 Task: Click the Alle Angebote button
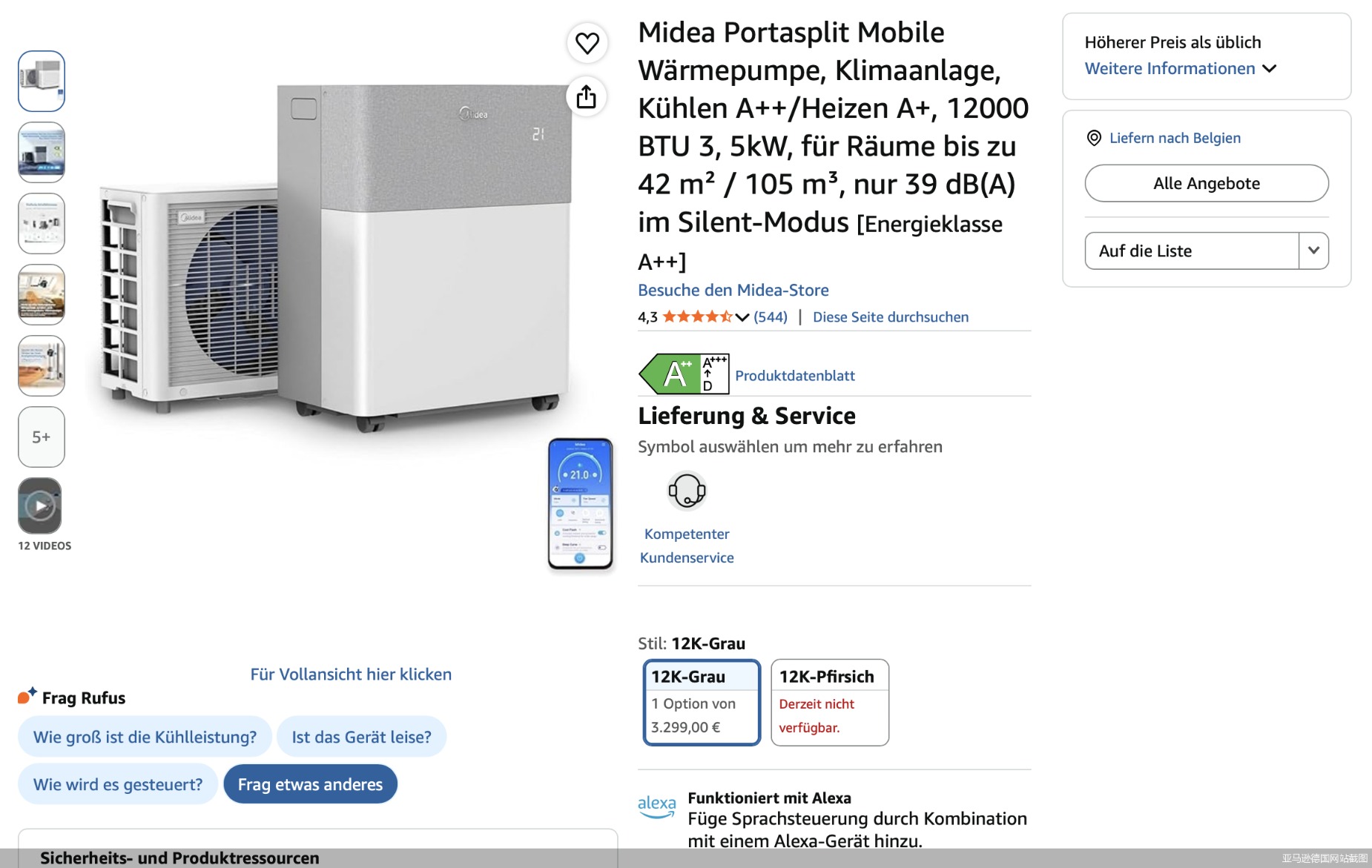tap(1207, 183)
